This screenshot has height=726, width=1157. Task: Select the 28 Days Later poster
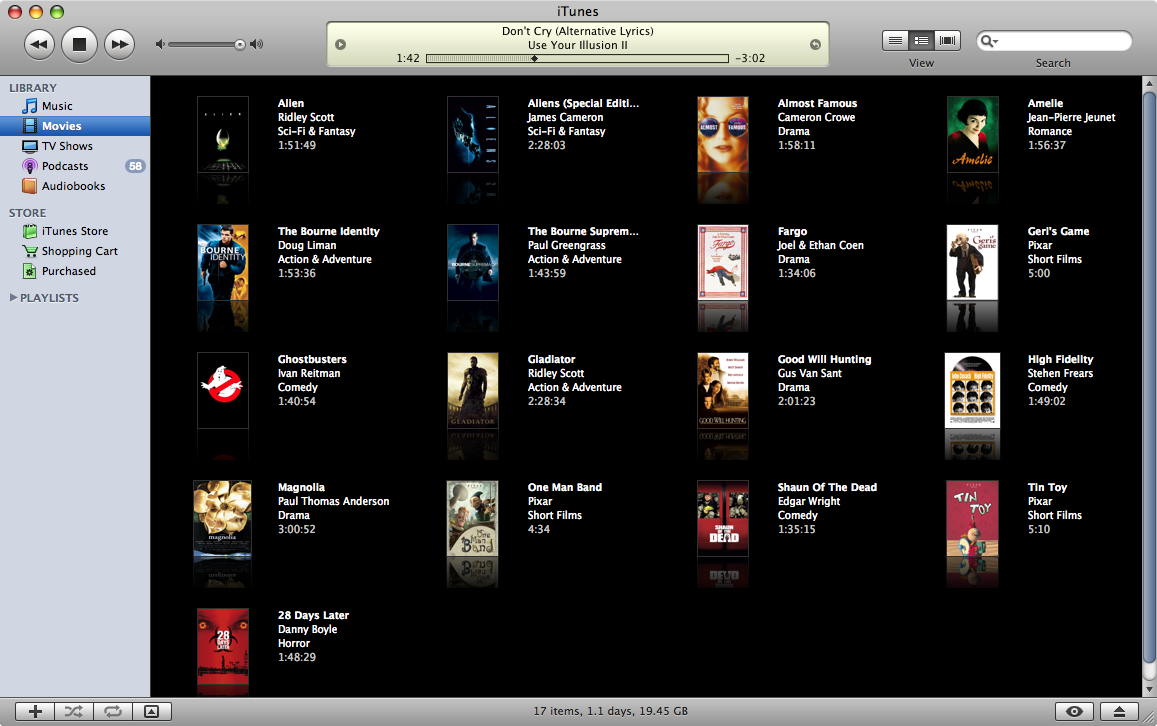(x=223, y=646)
